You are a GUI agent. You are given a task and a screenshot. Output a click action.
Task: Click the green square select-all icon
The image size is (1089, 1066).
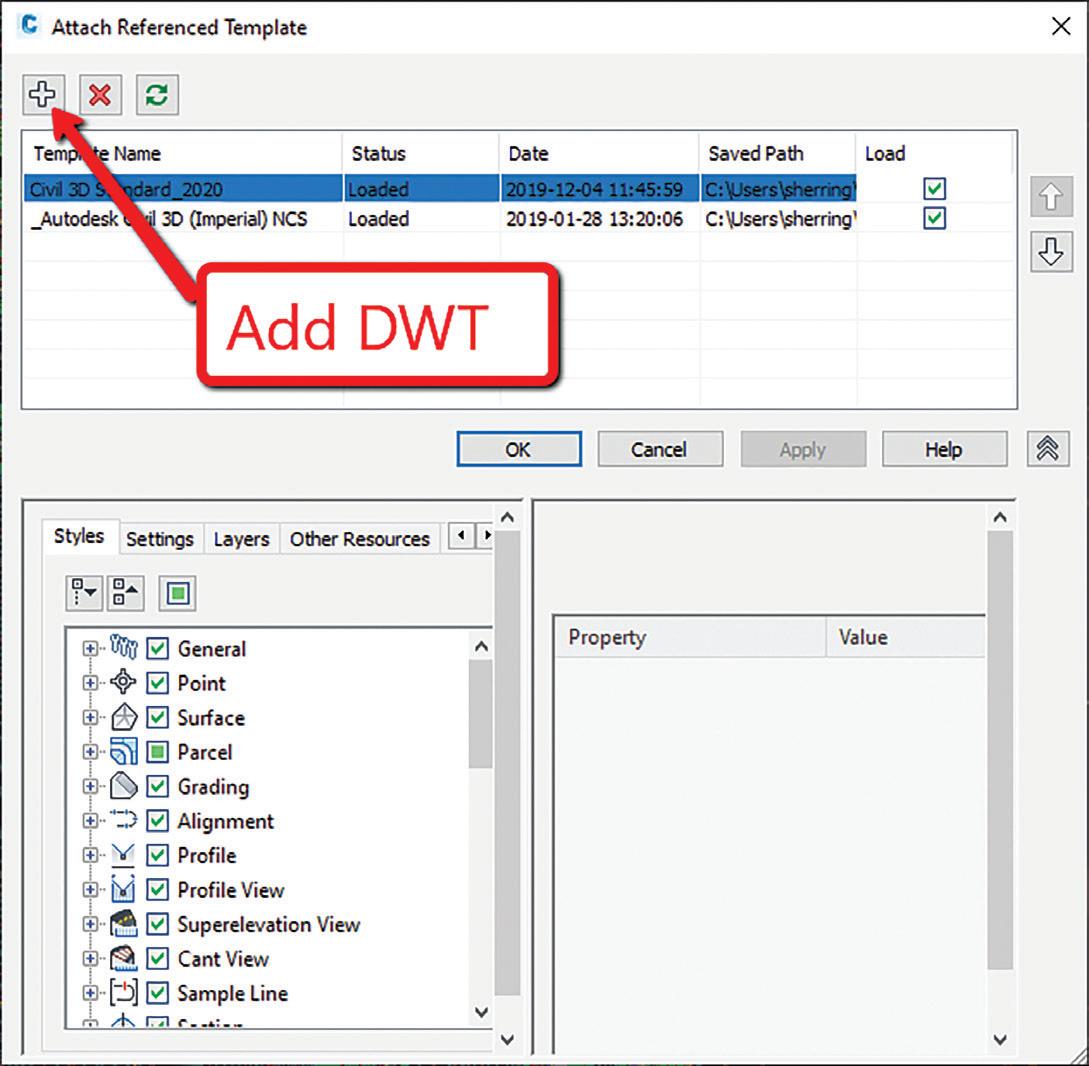click(177, 593)
